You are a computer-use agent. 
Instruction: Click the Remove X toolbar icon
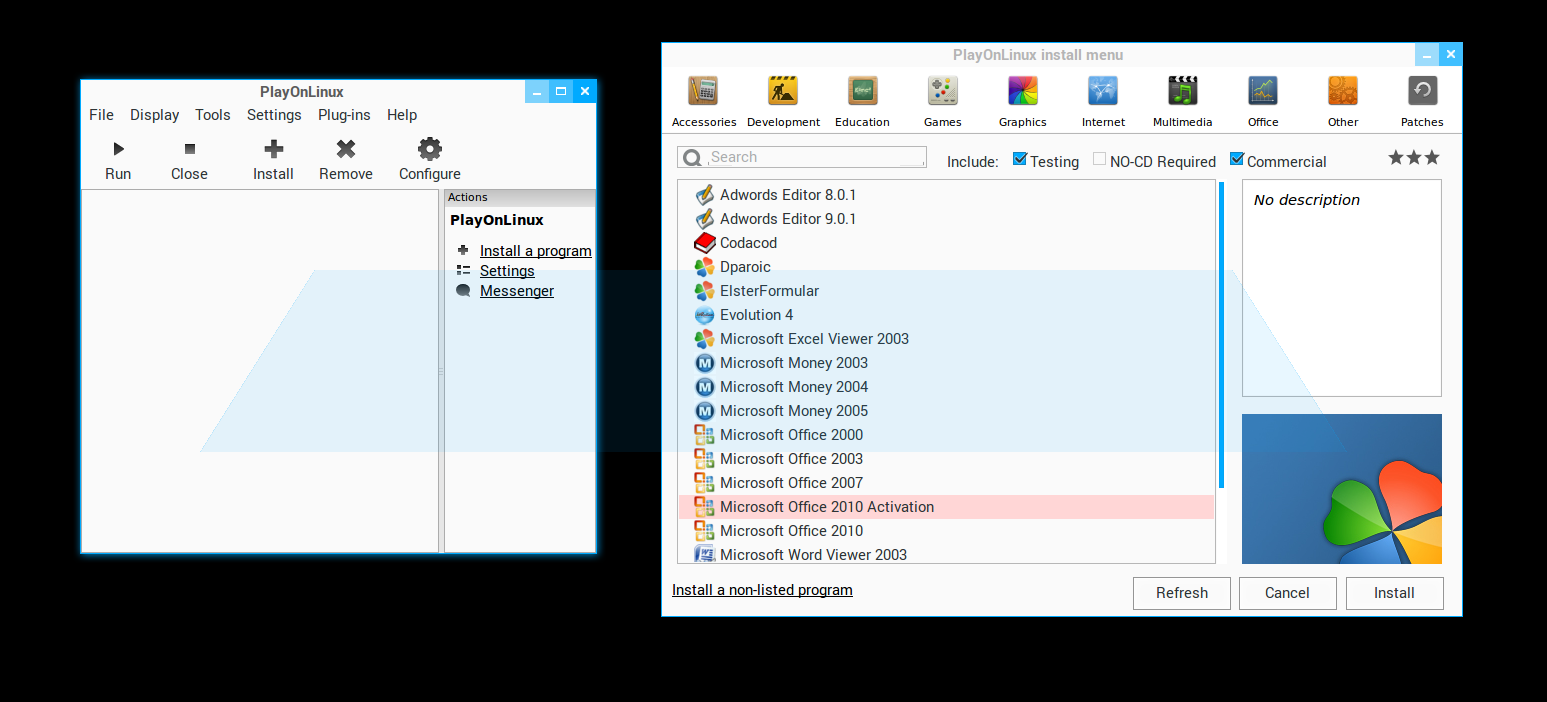click(346, 150)
